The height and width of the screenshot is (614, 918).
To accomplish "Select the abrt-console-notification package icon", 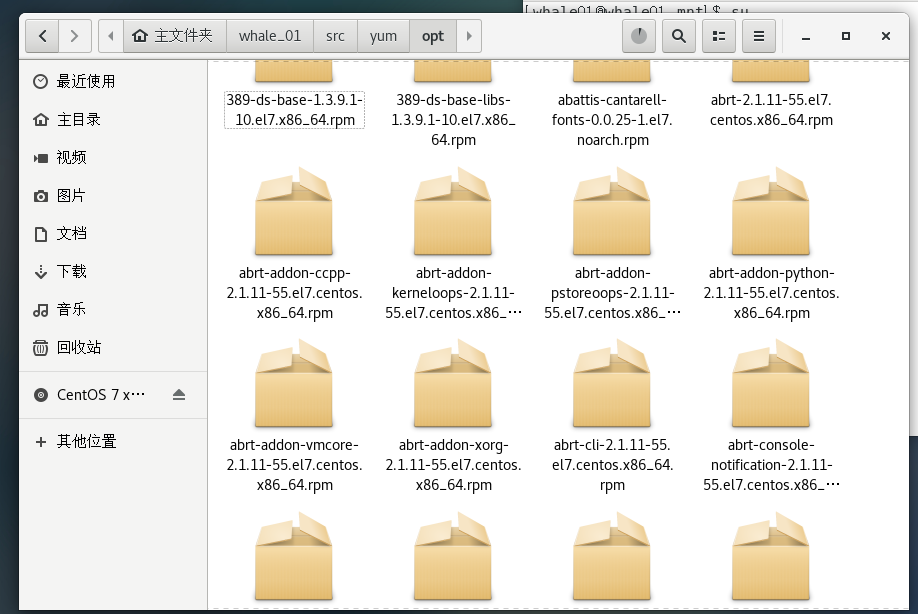I will coord(771,383).
